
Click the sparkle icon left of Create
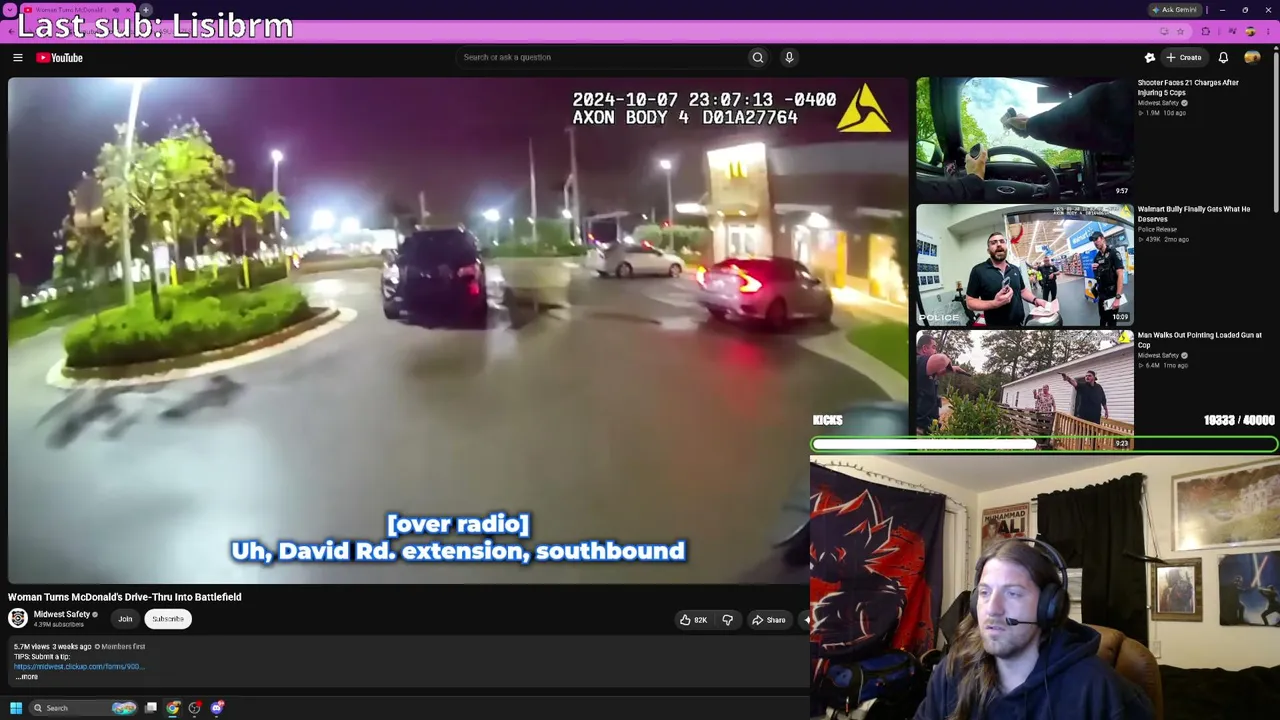point(1150,58)
